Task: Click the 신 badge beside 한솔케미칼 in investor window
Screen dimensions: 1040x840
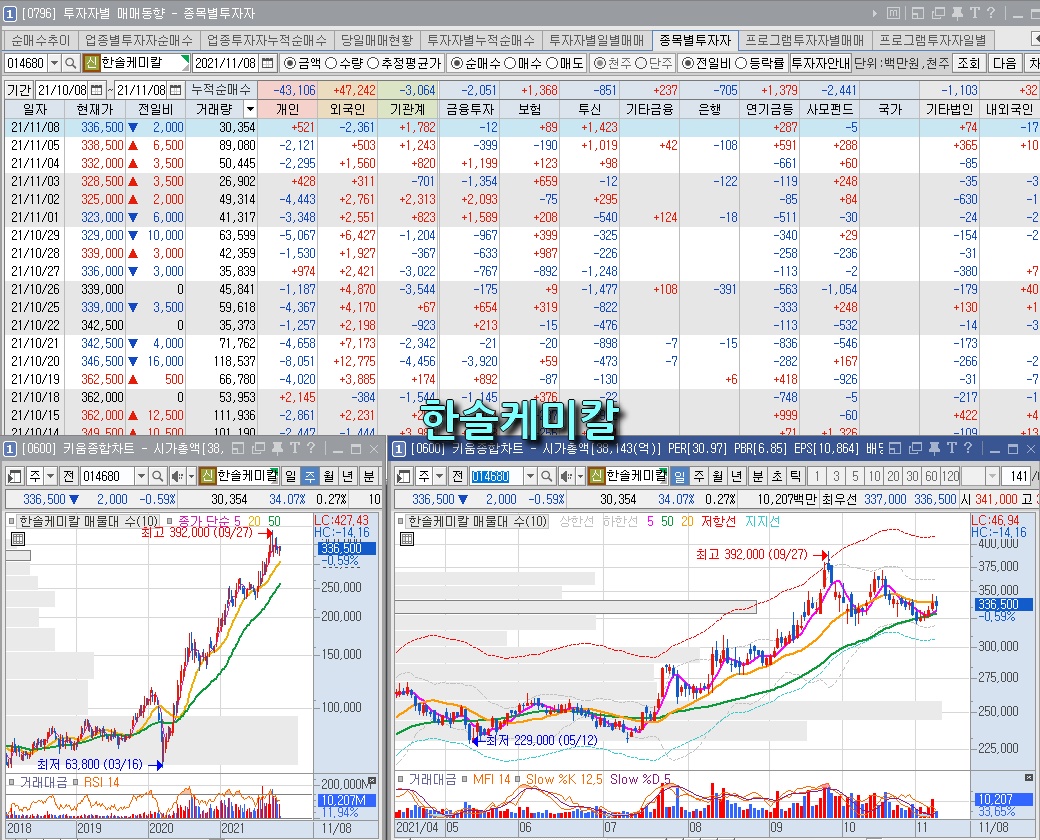Action: point(91,64)
